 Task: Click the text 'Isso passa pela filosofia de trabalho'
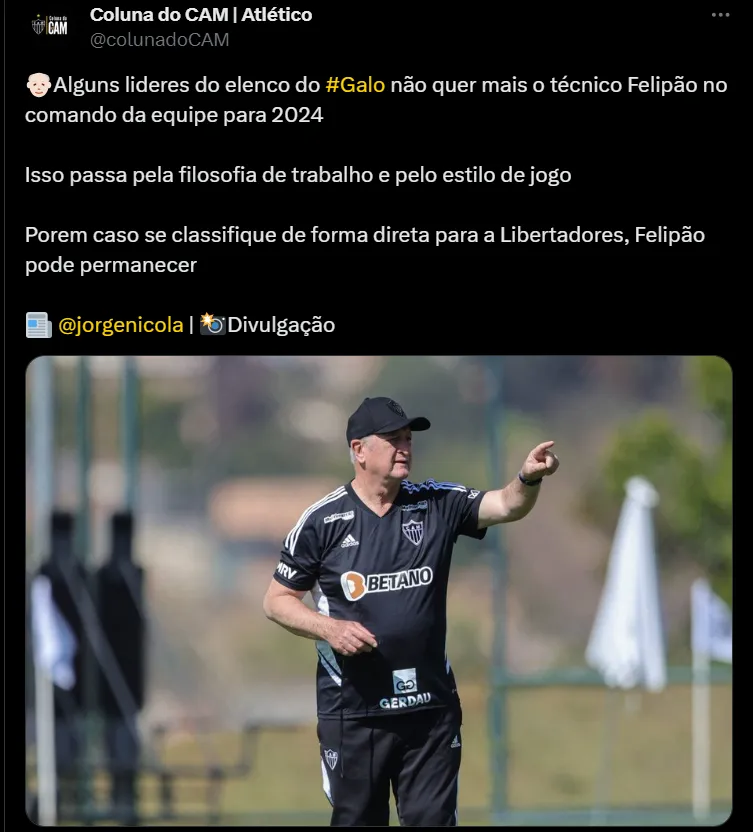point(198,175)
